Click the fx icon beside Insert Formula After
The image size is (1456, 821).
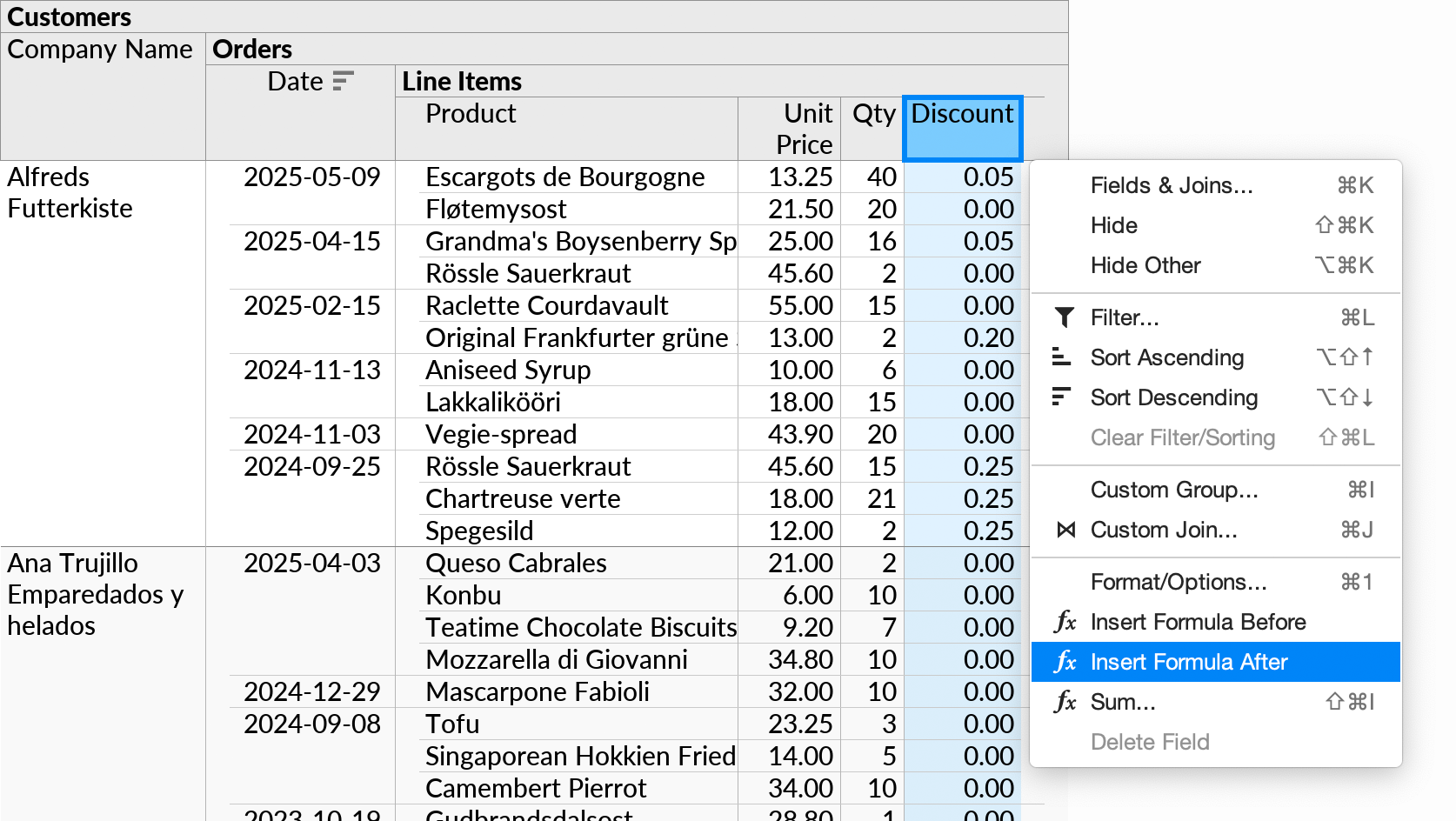[1065, 662]
